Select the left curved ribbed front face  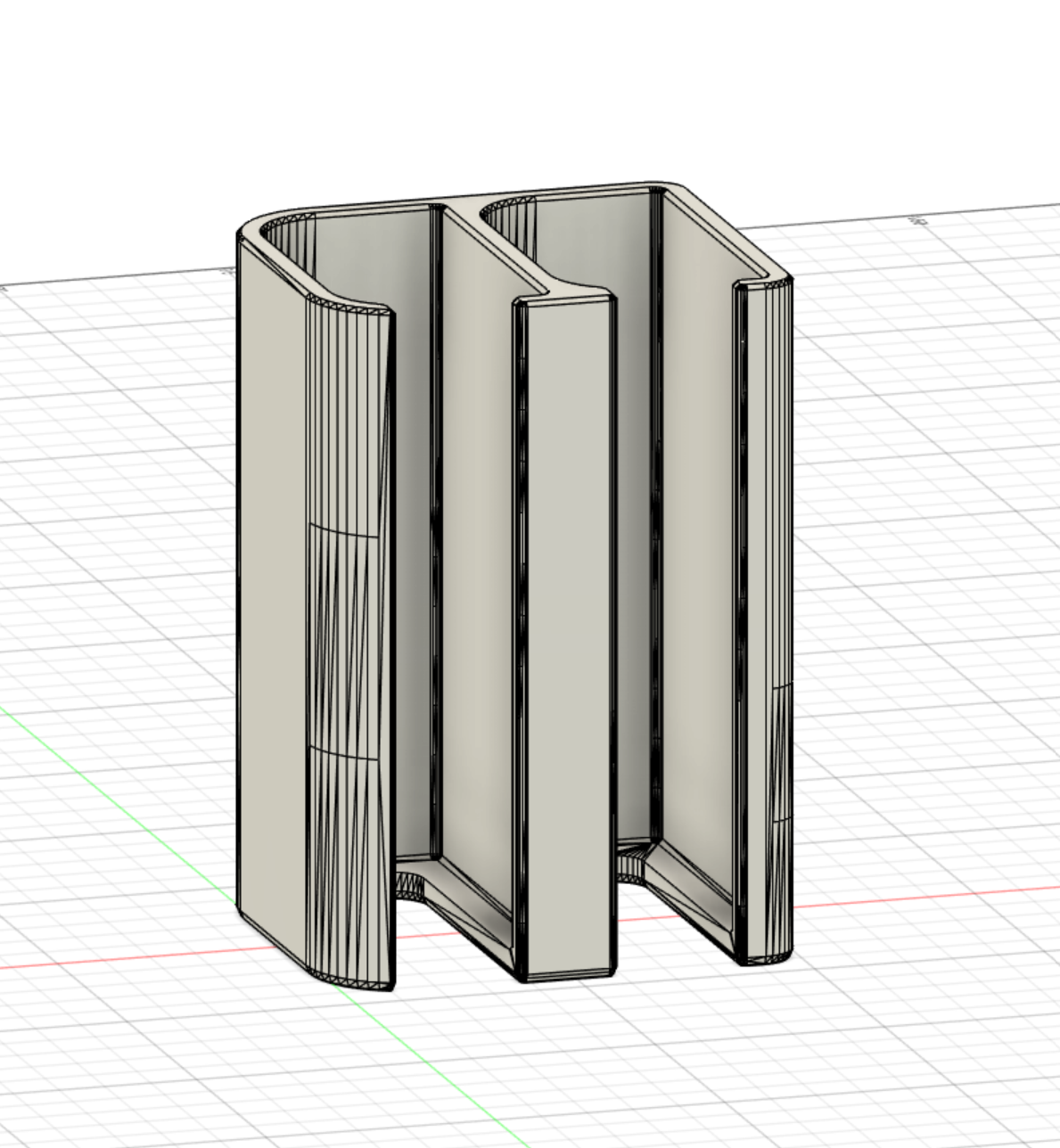[x=349, y=642]
